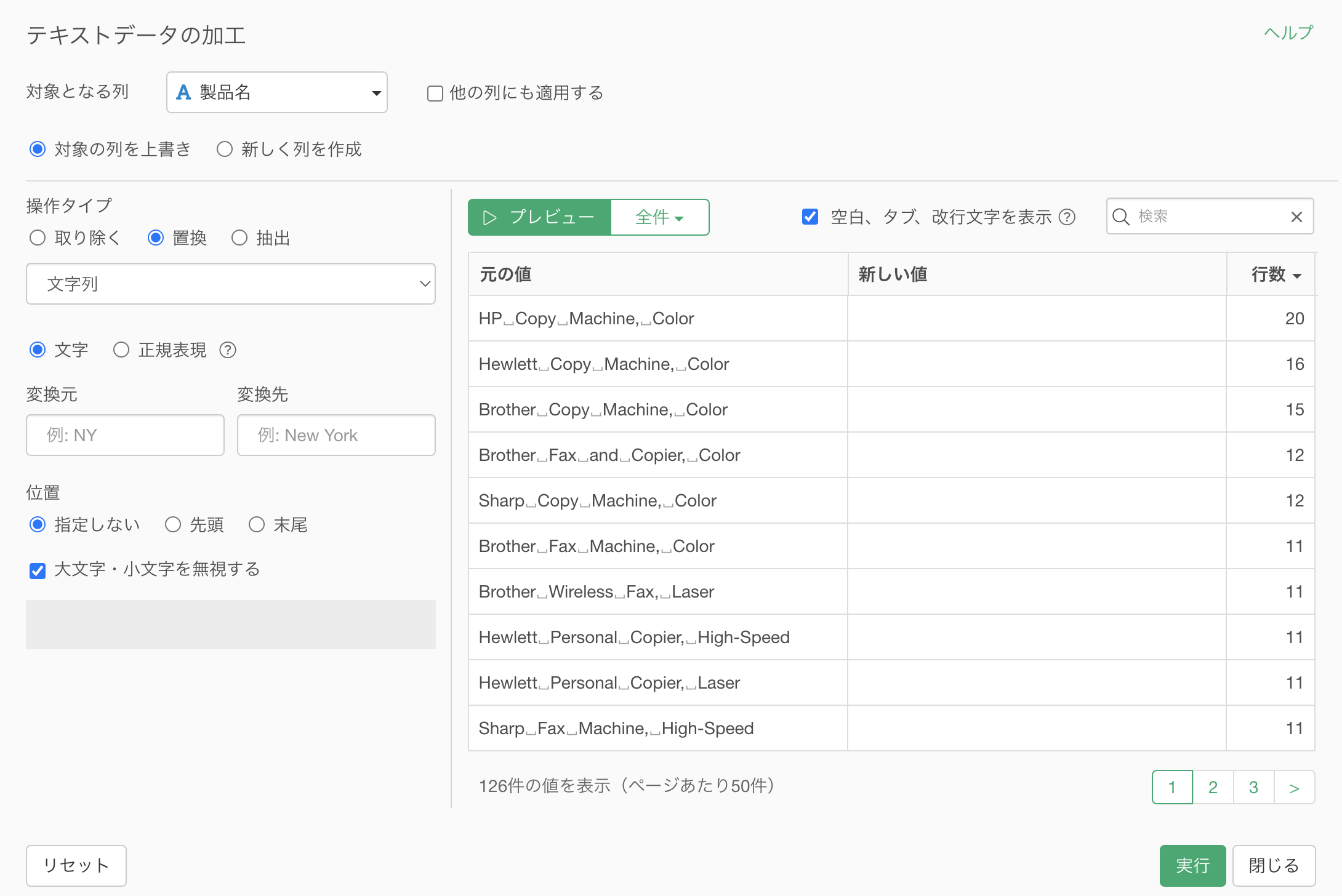Click the 閉じる close button
This screenshot has width=1342, height=896.
1274,865
